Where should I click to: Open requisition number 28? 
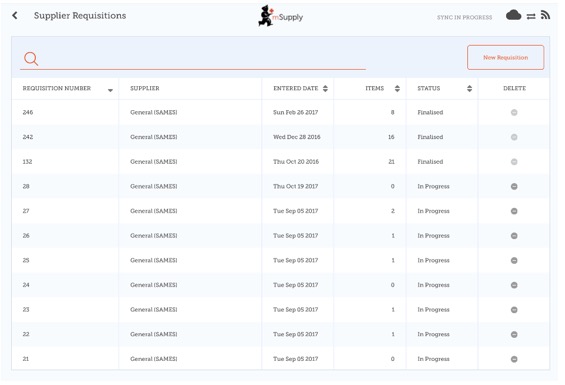(x=26, y=186)
